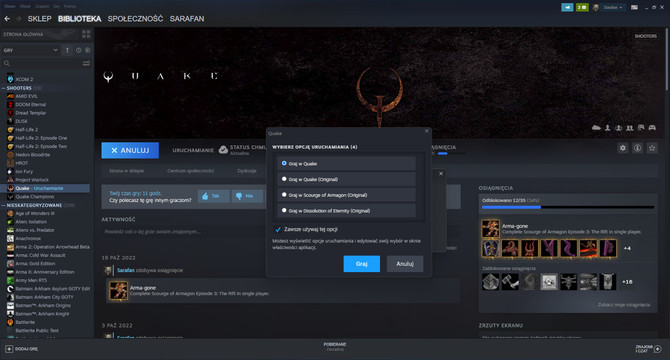Click the Sarafan user avatar
Viewport: 670px width, 360px height.
coord(596,7)
